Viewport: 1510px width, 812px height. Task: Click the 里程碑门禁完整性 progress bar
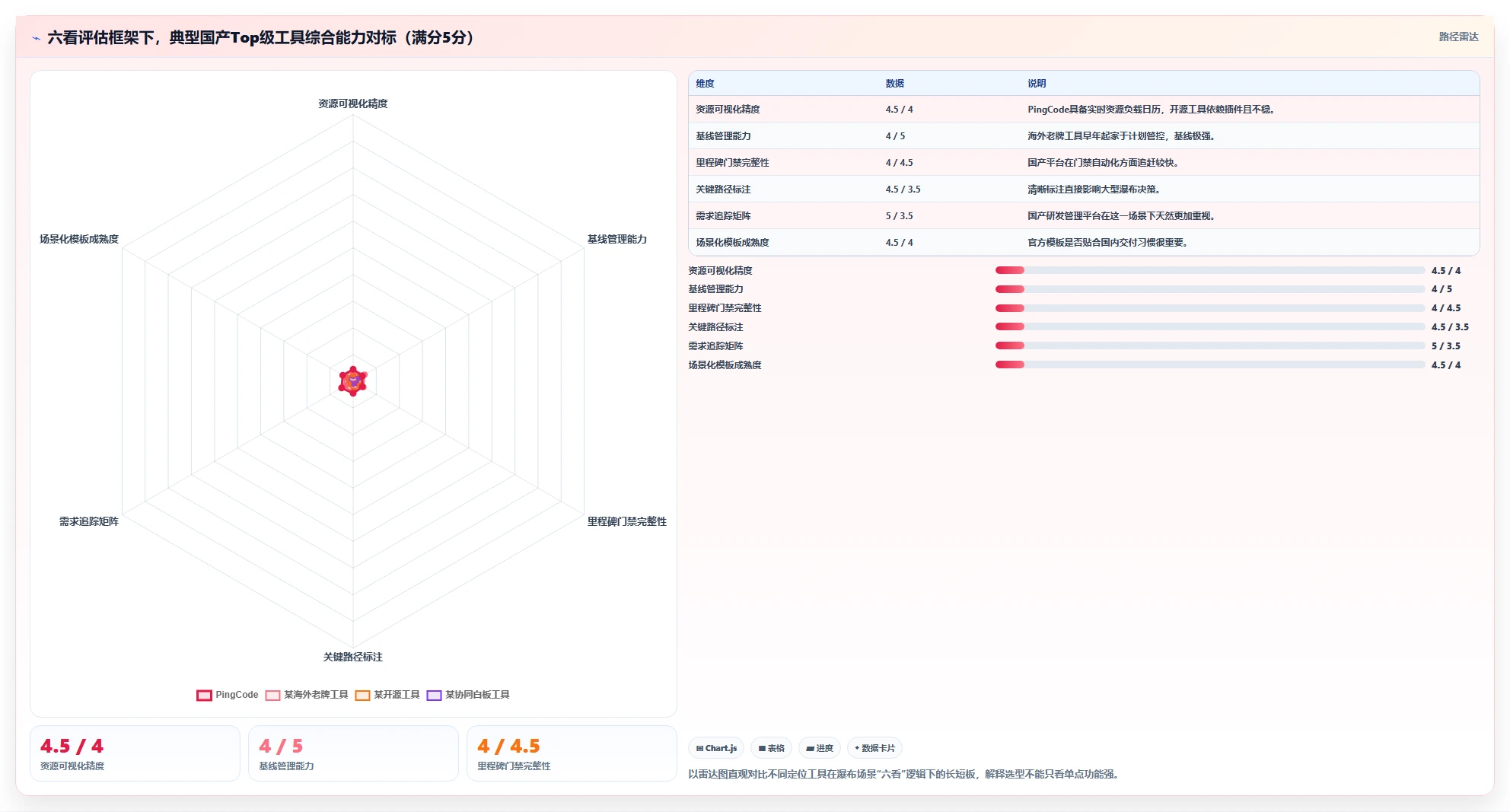coord(1210,308)
